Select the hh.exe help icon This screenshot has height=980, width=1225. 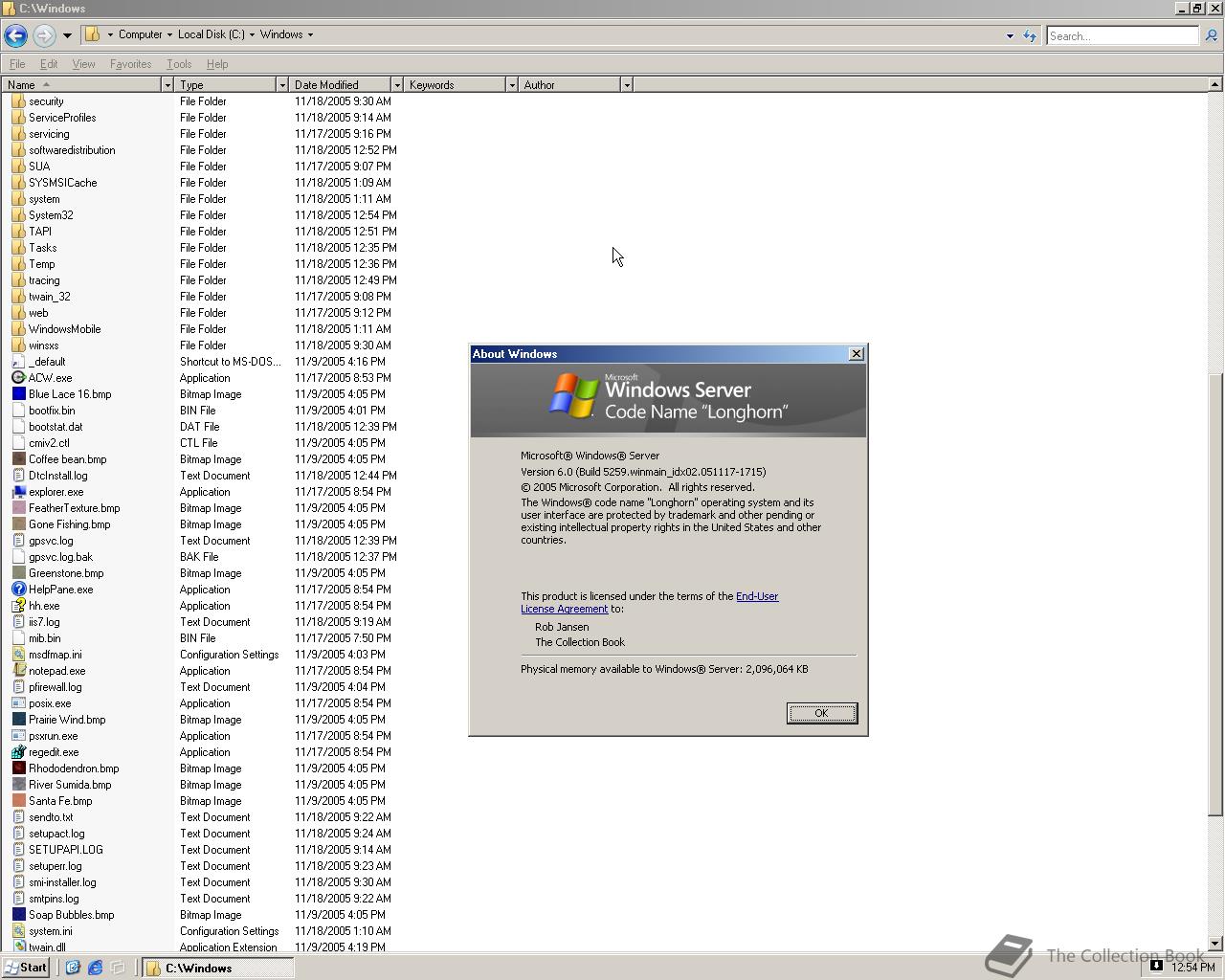click(18, 606)
